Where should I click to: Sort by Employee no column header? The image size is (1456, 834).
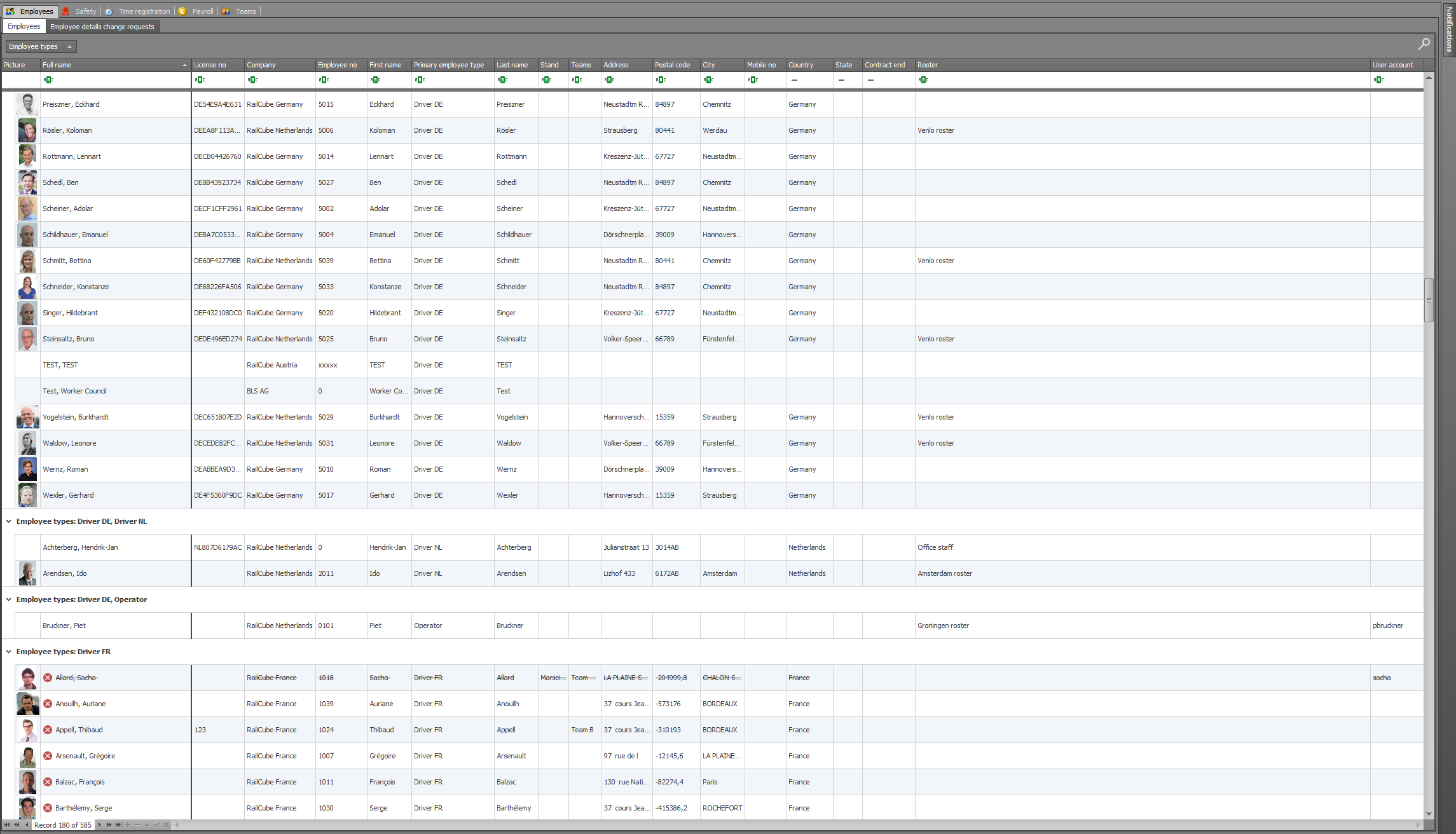coord(338,65)
